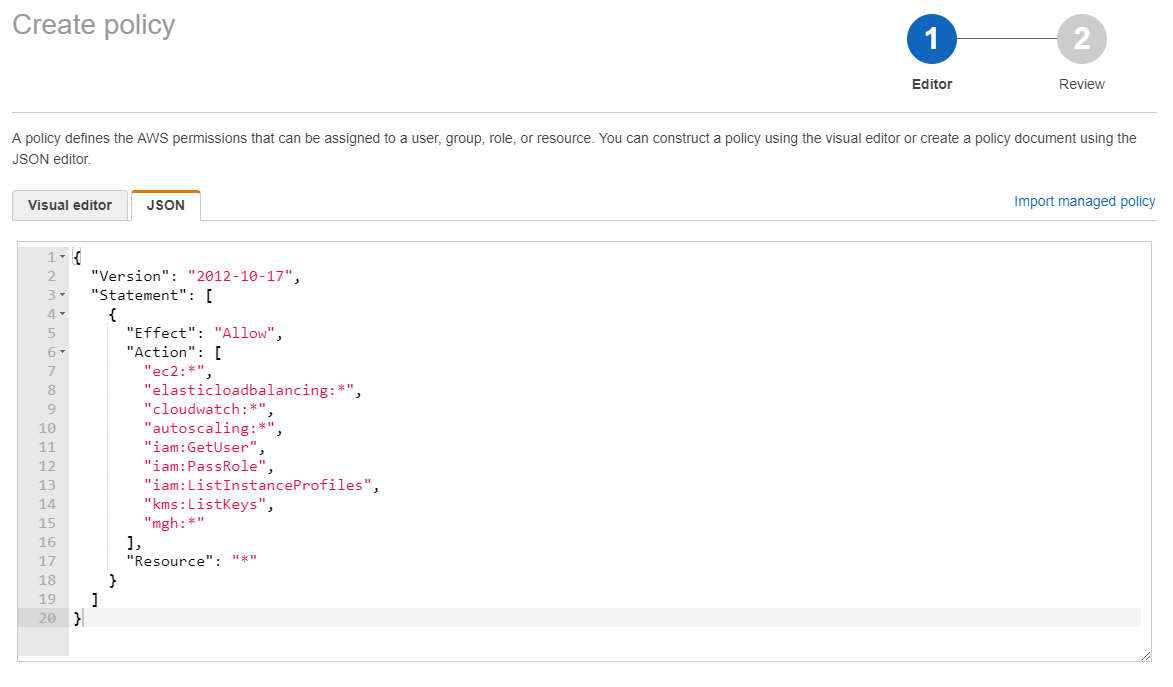
Task: Collapse the Action array at line 6
Action: click(x=62, y=353)
